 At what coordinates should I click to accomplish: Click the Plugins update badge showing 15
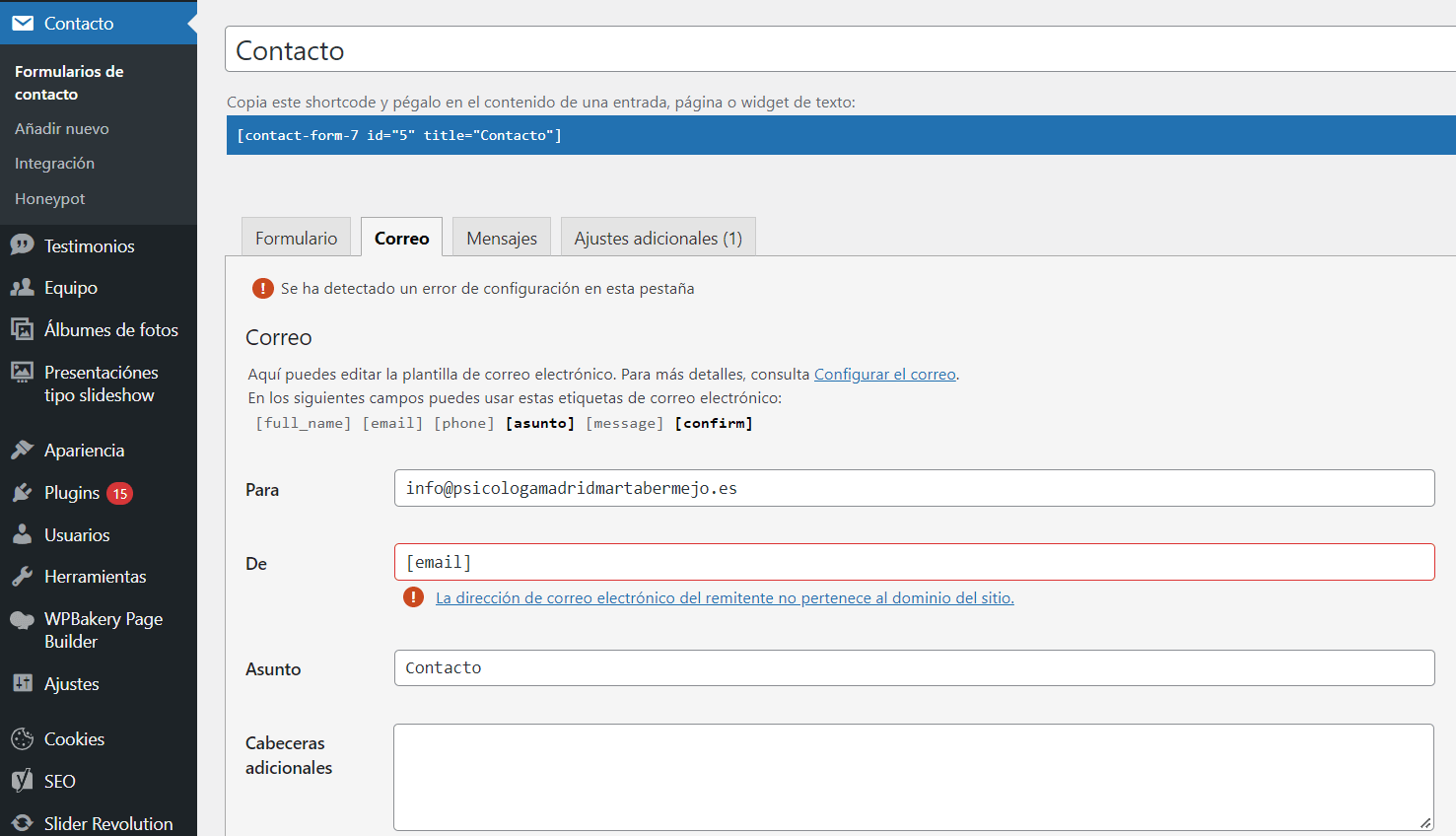(x=119, y=493)
